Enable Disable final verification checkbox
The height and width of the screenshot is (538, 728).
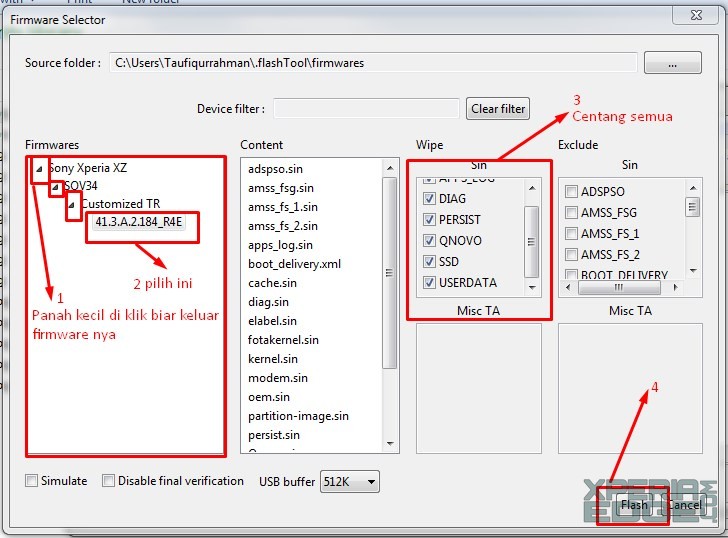click(108, 480)
